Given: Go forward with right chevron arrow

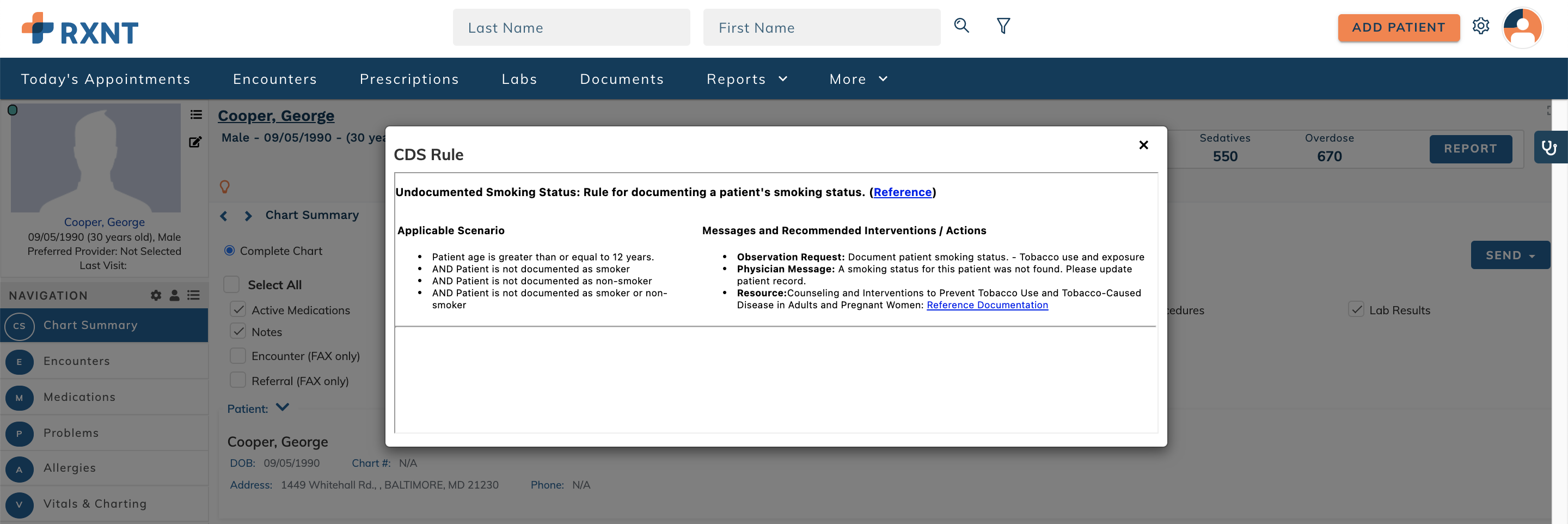Looking at the screenshot, I should point(248,216).
